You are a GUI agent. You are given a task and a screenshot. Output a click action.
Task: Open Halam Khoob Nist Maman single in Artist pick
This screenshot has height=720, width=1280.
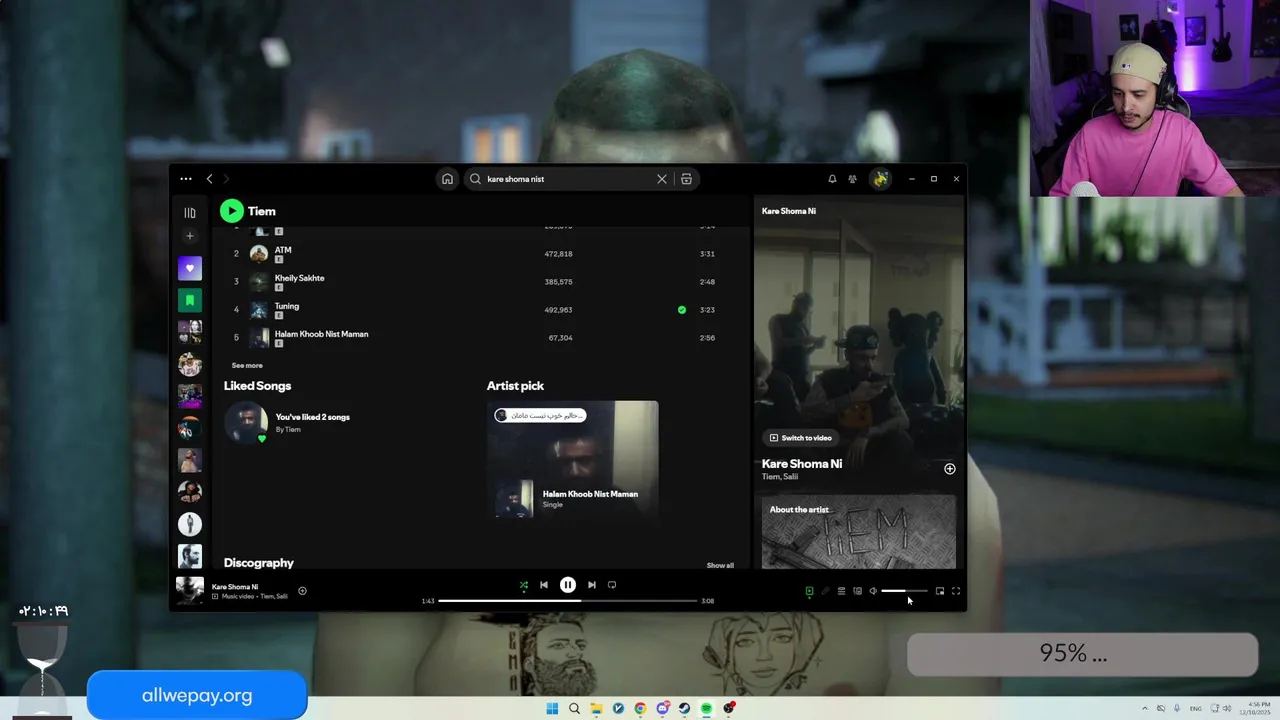tap(590, 494)
